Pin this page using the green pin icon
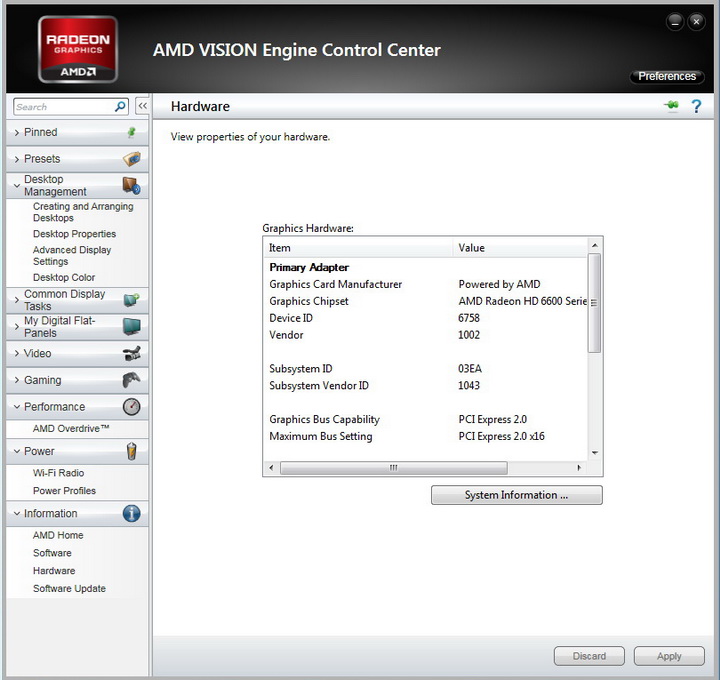720x680 pixels. click(x=672, y=106)
